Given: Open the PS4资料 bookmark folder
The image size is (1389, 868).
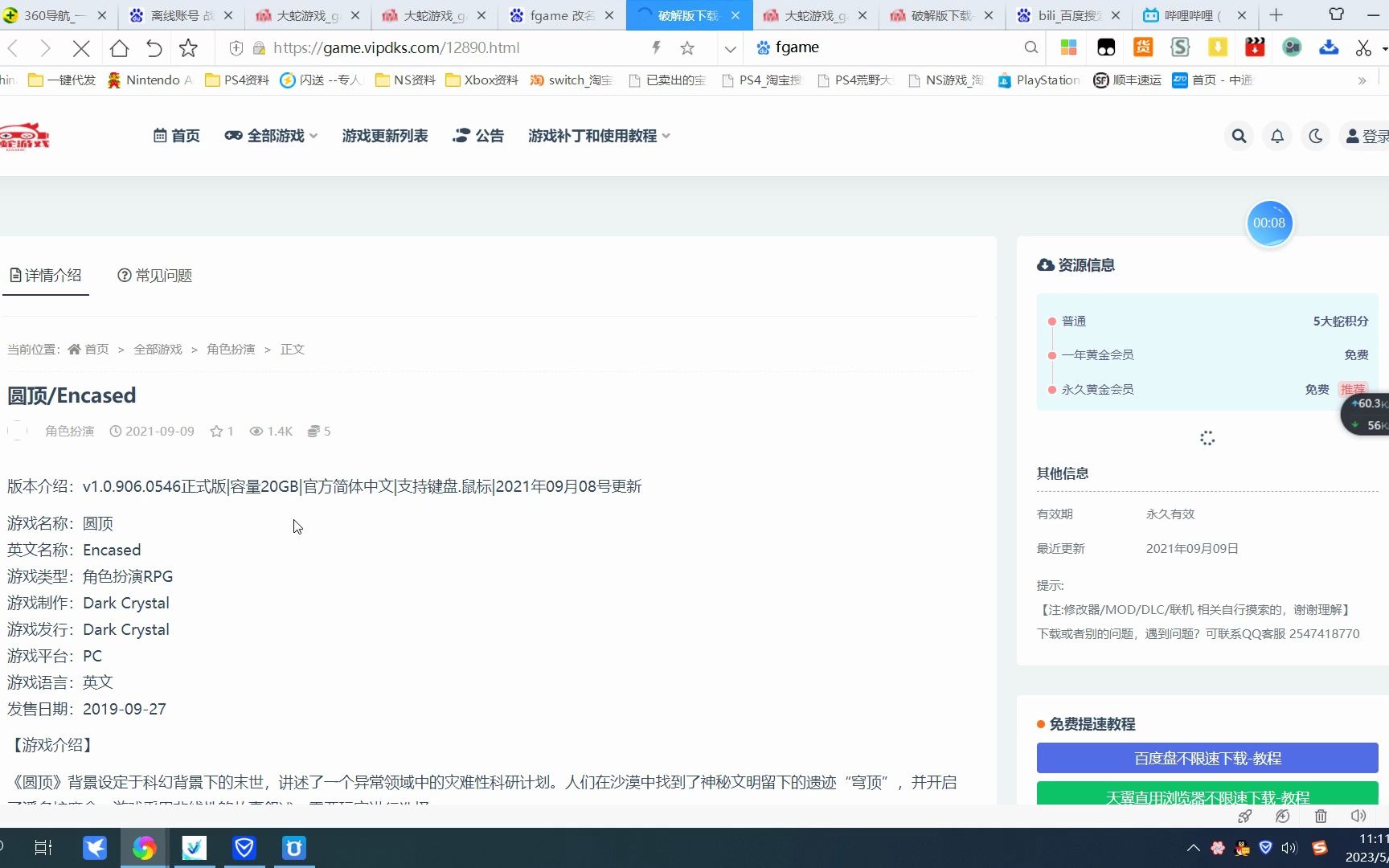Looking at the screenshot, I should (x=237, y=80).
